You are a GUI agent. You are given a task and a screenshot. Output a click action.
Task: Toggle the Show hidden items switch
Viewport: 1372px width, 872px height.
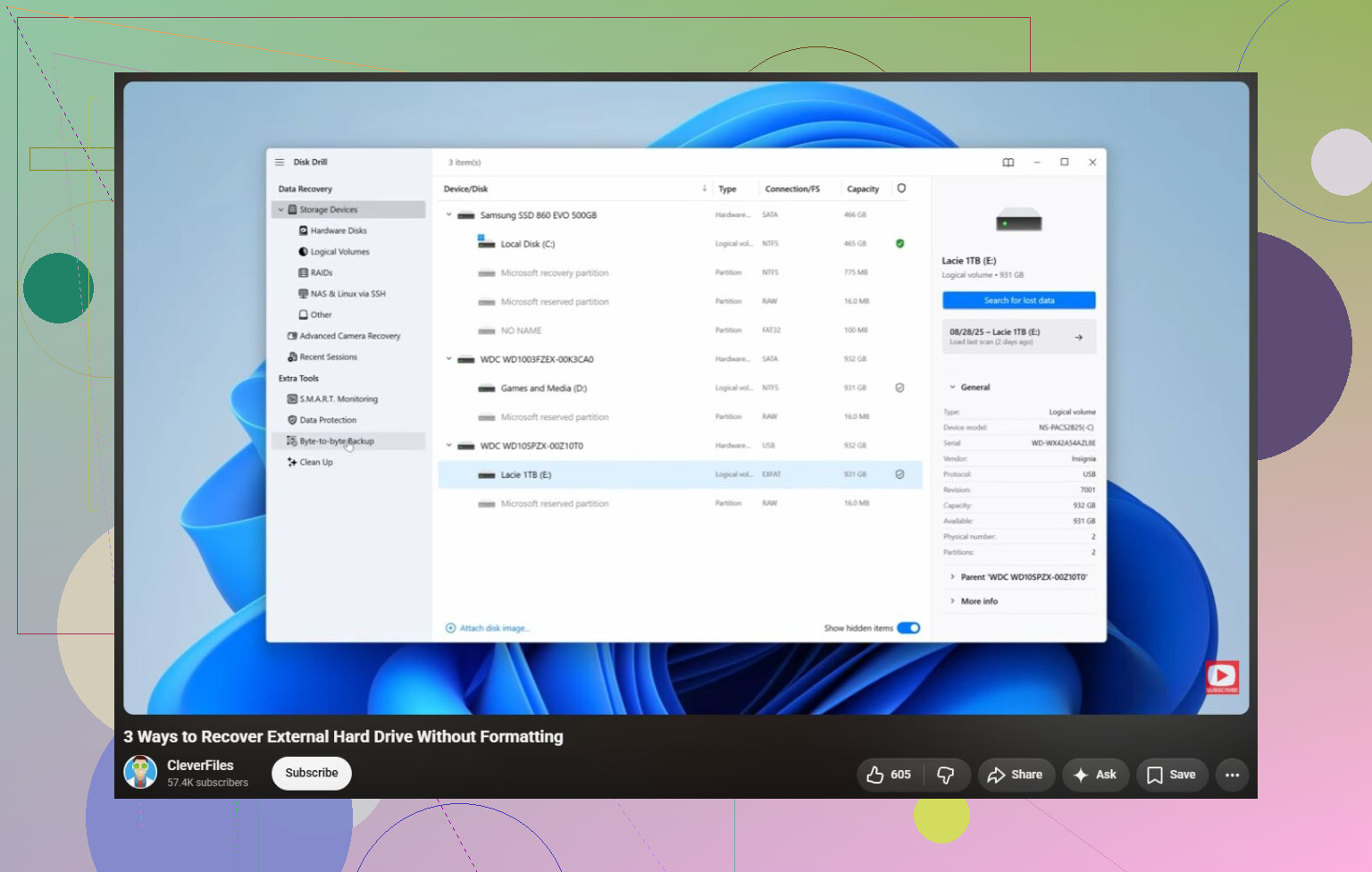pos(908,628)
